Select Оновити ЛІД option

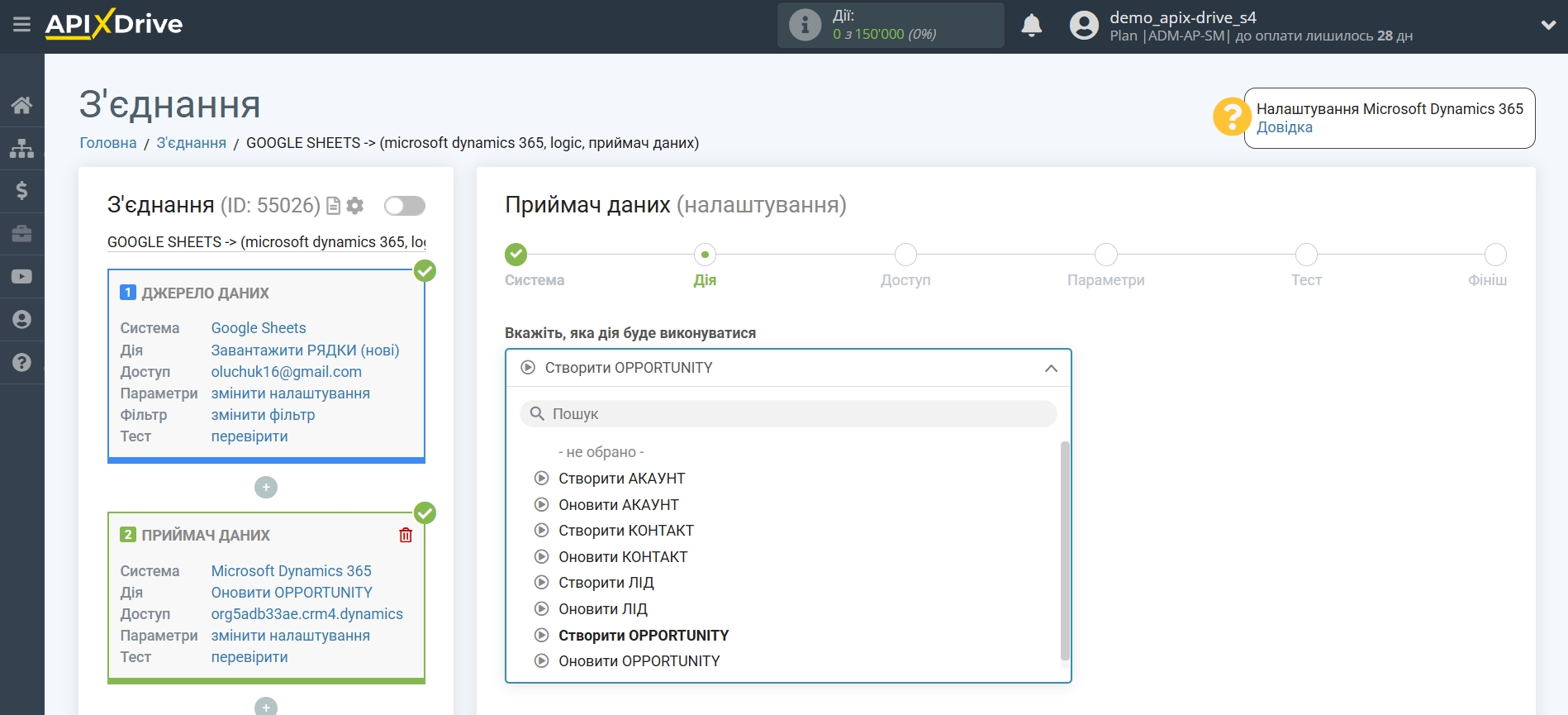[x=603, y=609]
